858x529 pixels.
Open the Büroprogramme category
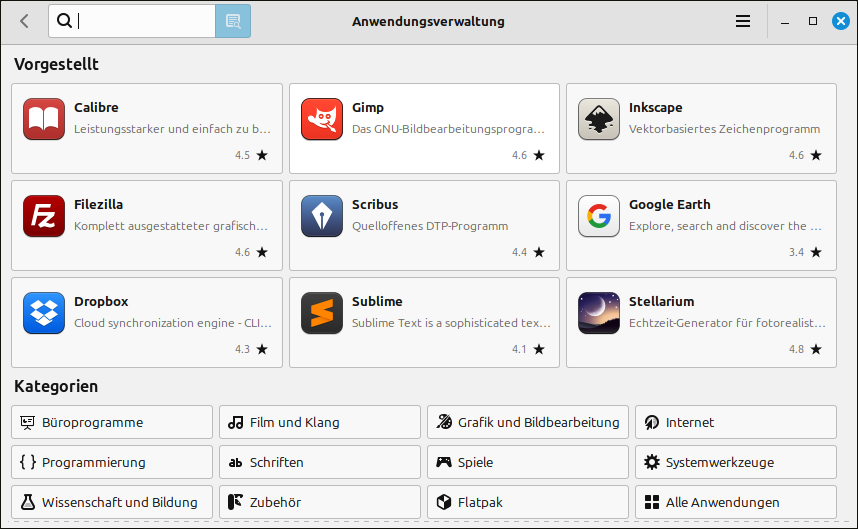pyautogui.click(x=112, y=422)
